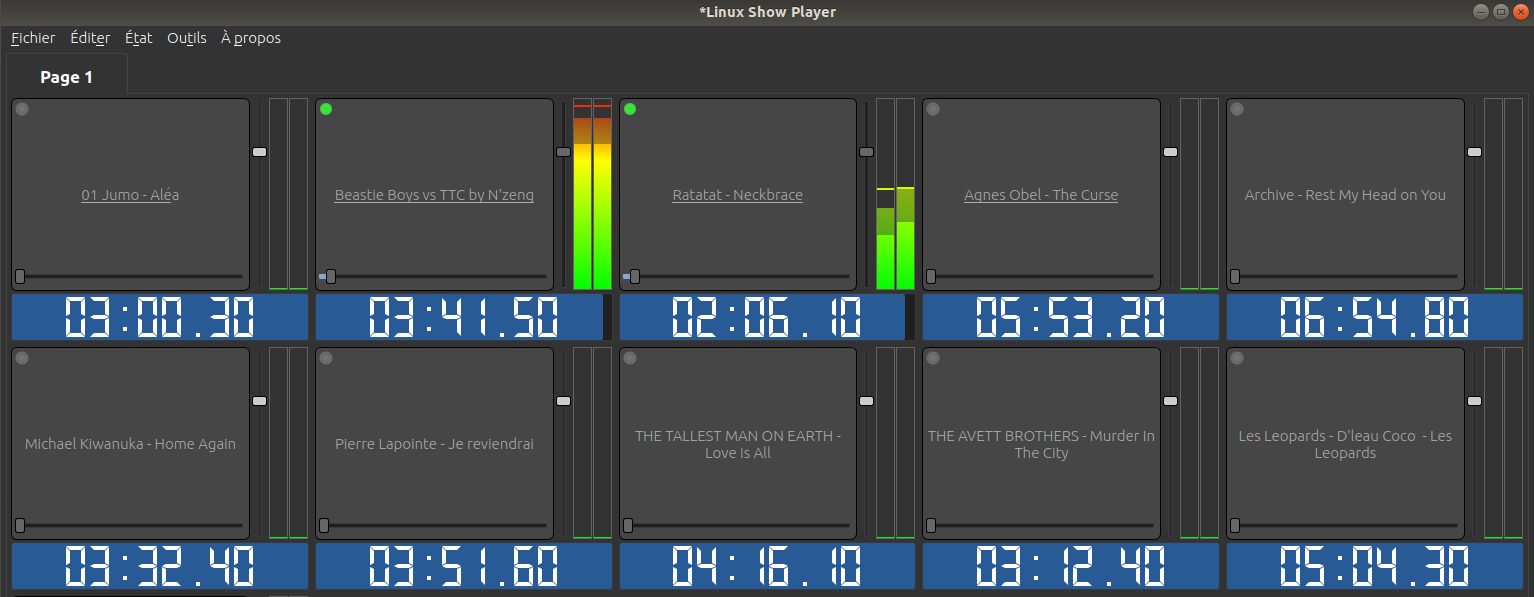Click volume slider handle for Beastie Boys cue

563,152
